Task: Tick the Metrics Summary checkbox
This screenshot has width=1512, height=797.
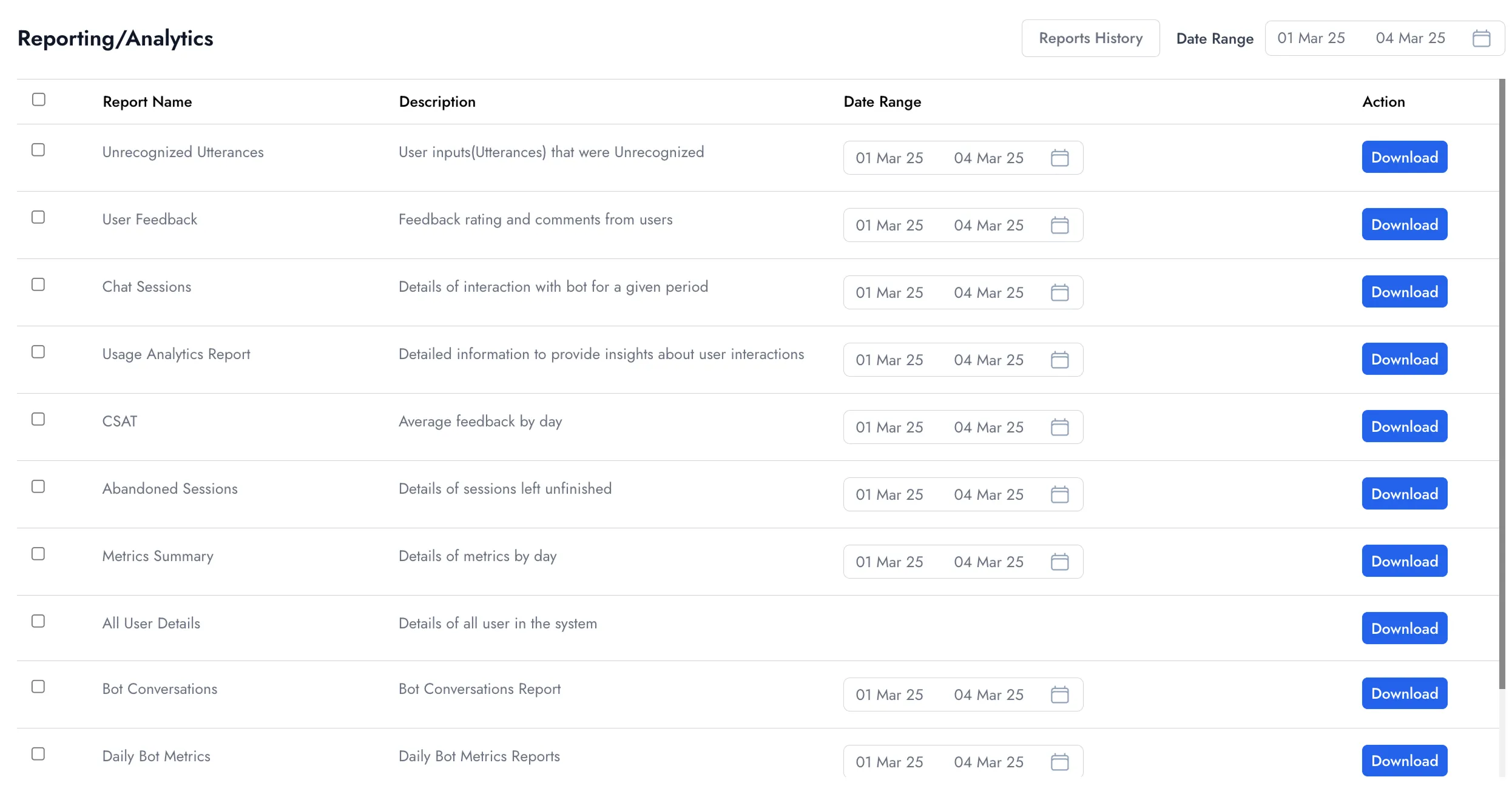Action: pos(38,554)
